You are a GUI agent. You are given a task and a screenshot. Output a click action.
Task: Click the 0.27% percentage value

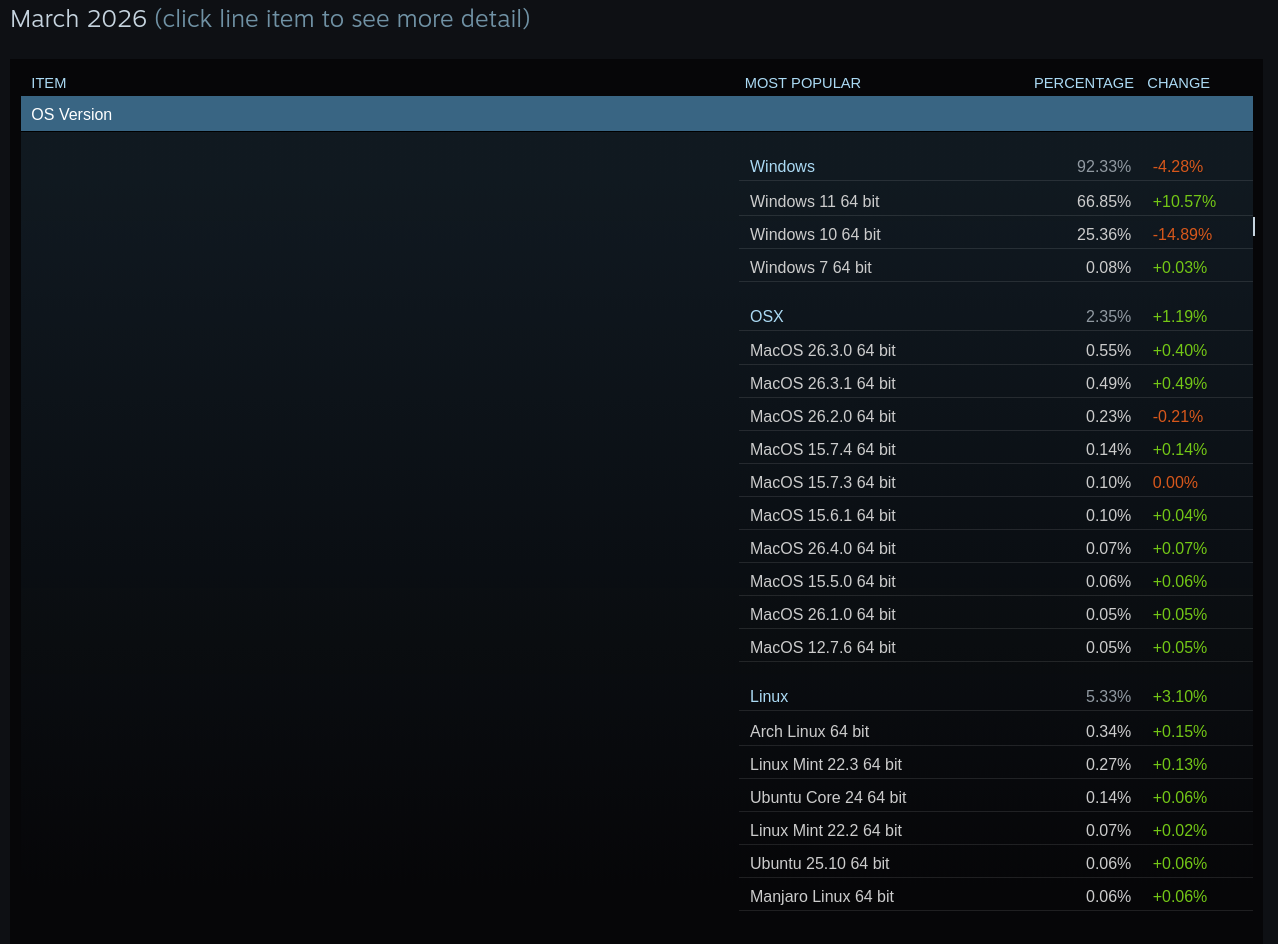point(1108,764)
